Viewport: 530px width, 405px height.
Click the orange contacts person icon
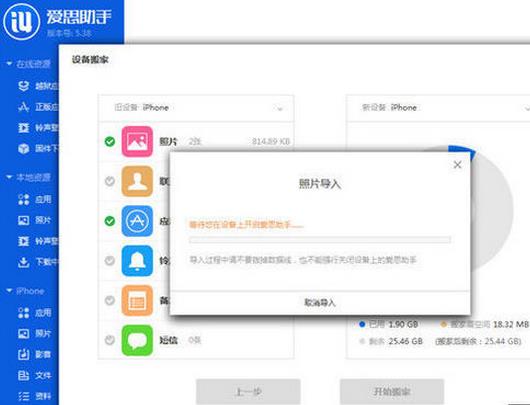tap(137, 181)
